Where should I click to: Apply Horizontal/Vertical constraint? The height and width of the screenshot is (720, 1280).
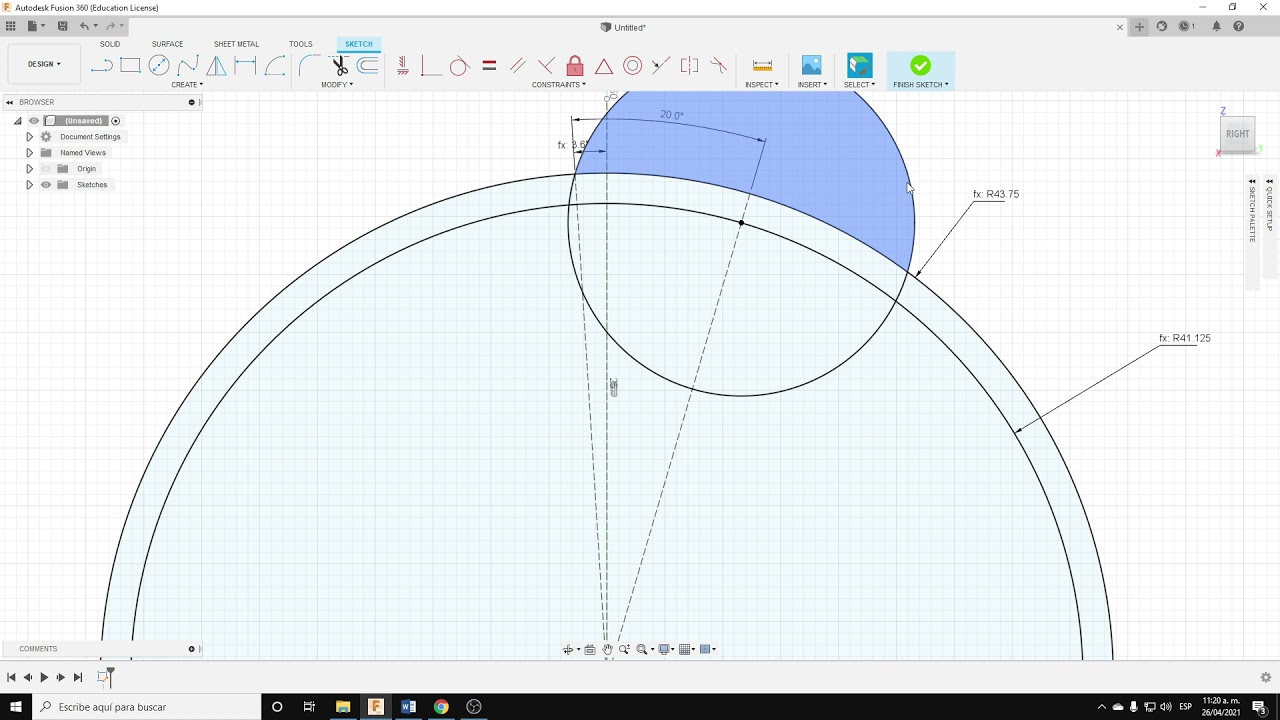pos(403,66)
